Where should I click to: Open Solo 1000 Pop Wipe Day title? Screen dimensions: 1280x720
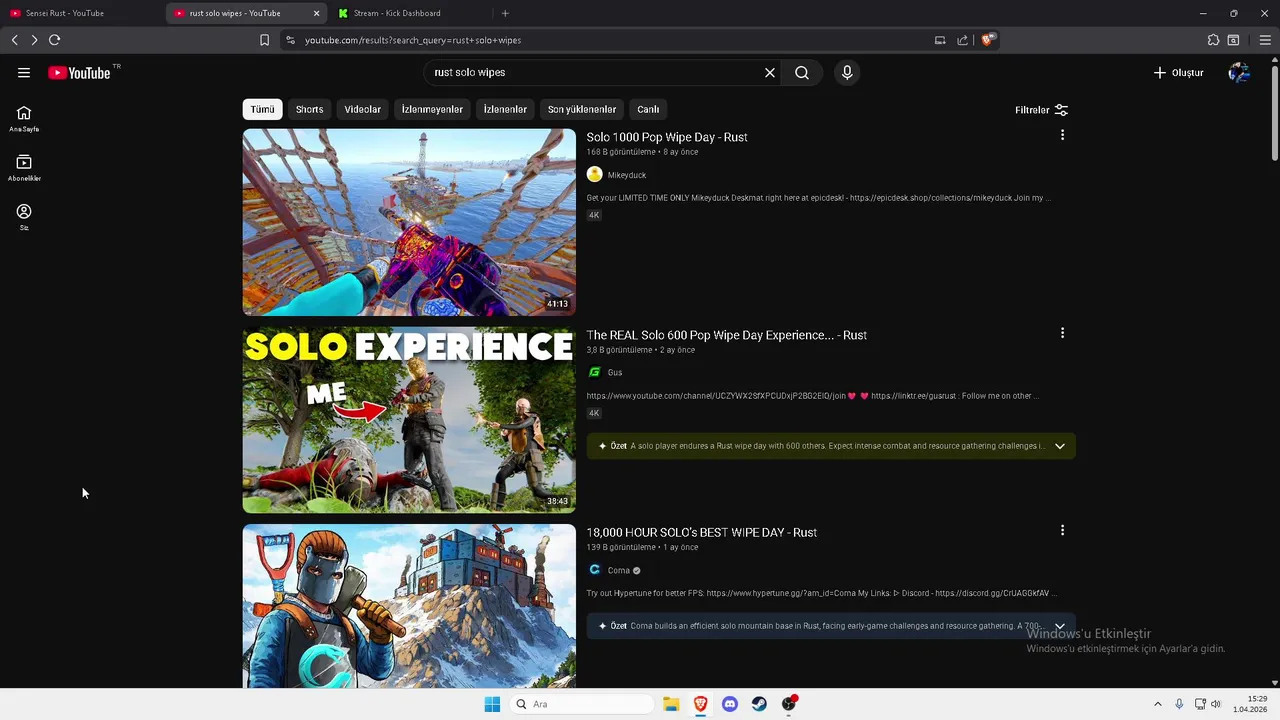click(667, 137)
